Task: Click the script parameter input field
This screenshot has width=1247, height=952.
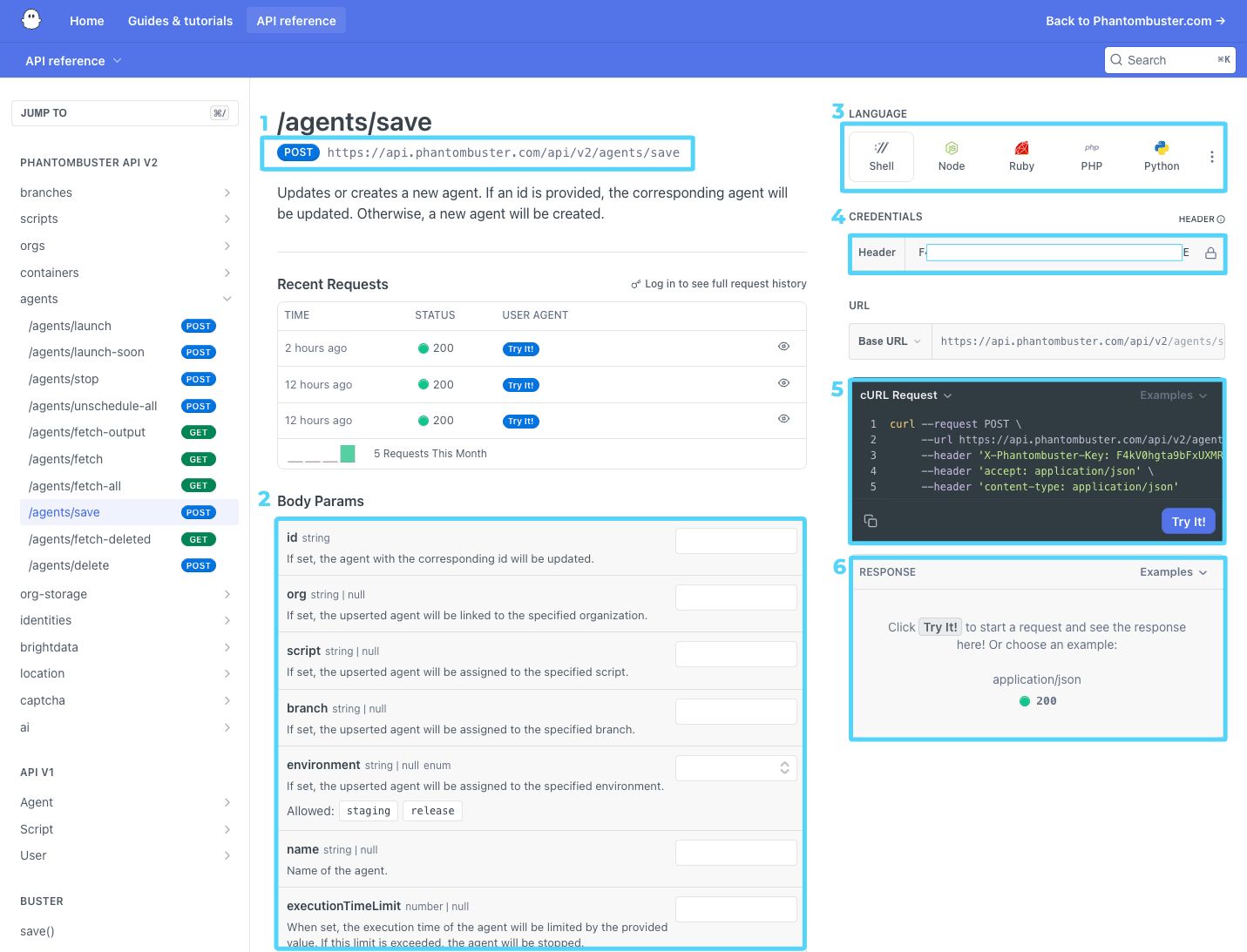Action: (735, 654)
